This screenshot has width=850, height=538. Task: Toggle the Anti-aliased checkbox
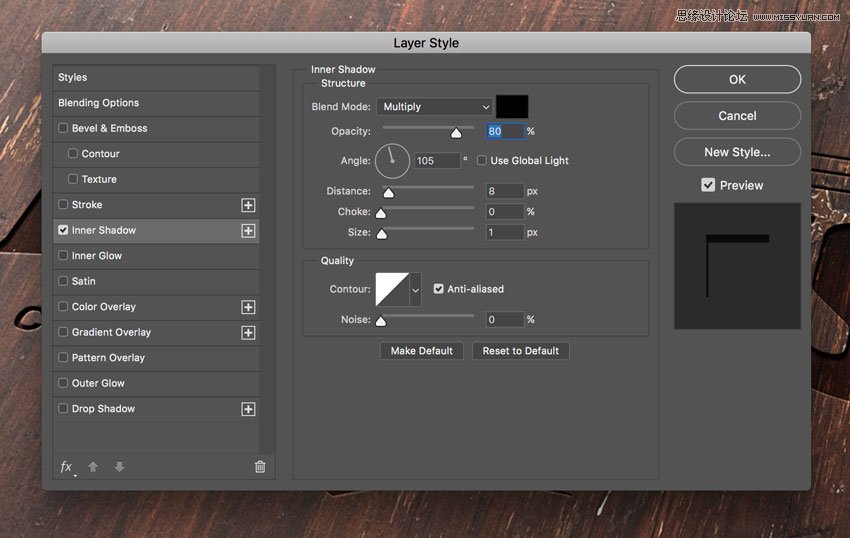point(439,289)
